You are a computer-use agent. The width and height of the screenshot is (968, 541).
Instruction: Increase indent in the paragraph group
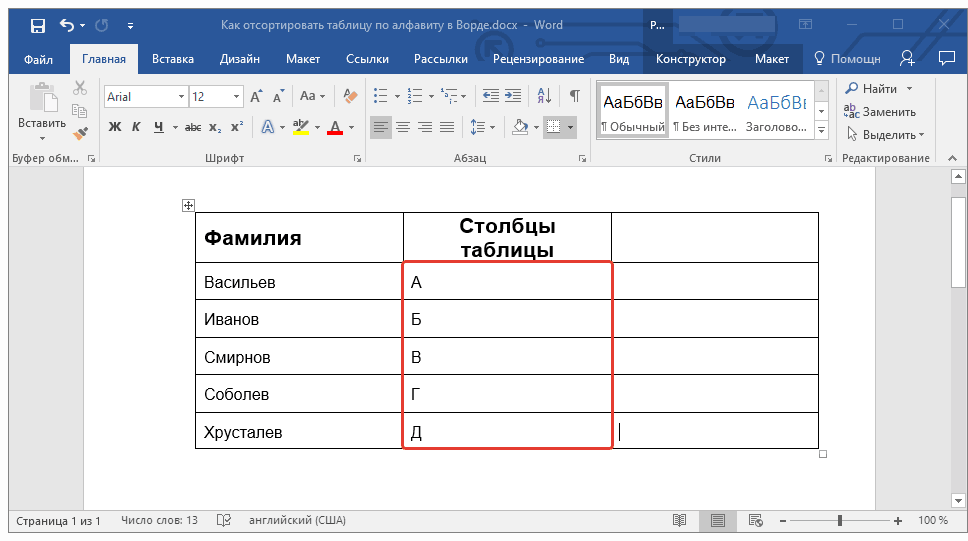pos(515,96)
